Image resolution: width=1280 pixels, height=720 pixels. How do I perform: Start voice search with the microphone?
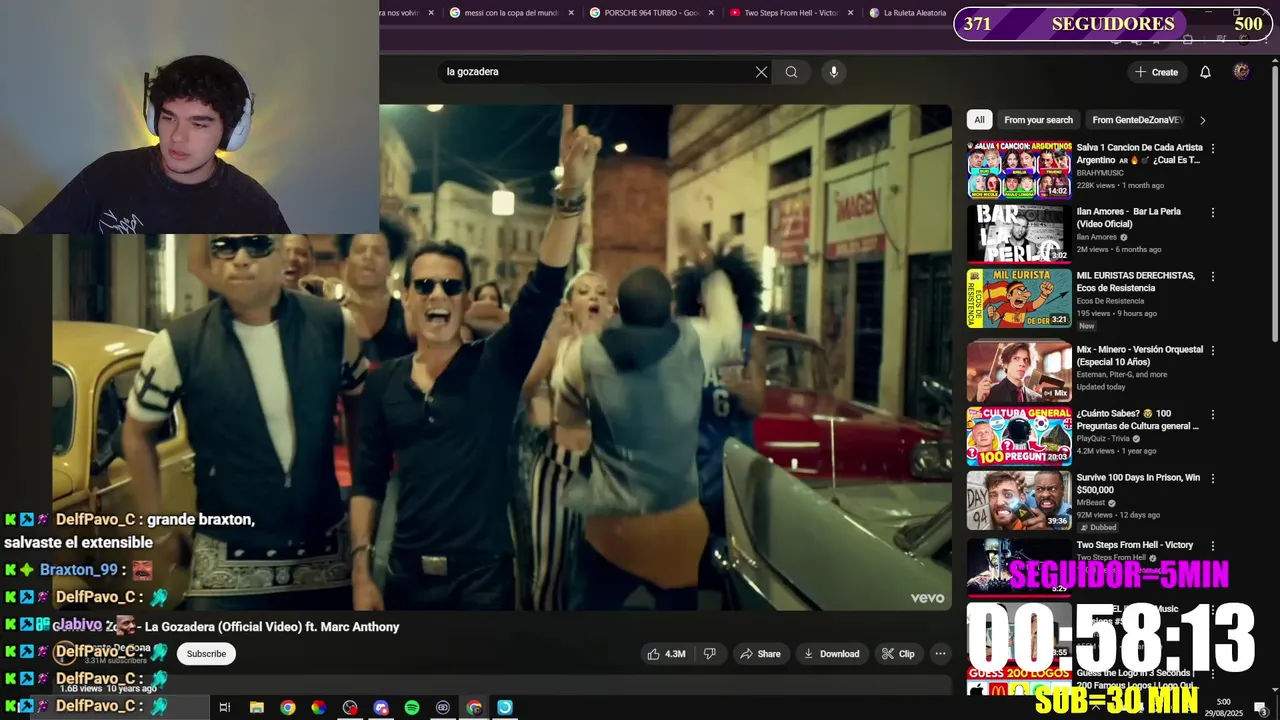pos(833,72)
